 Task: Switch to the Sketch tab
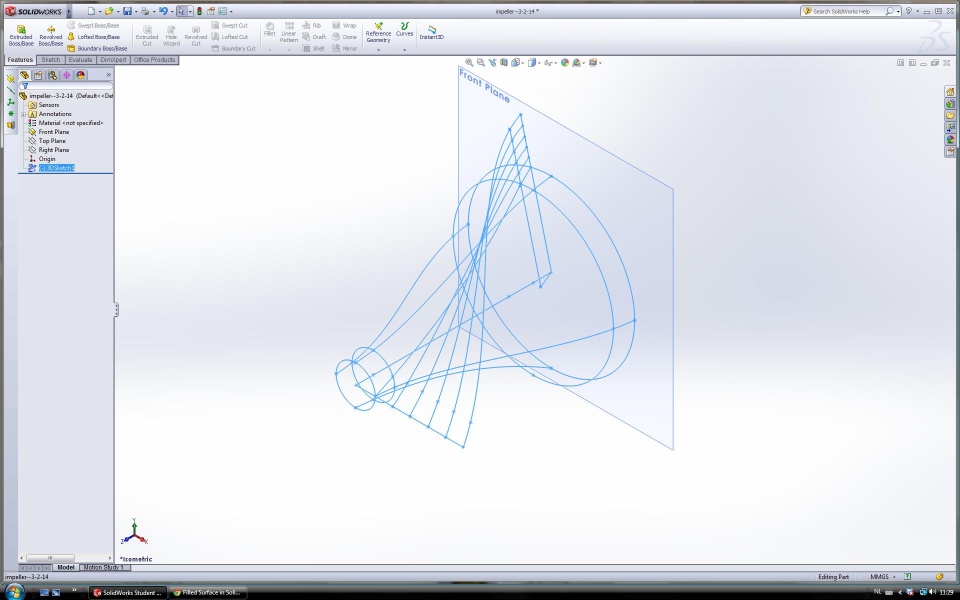coord(50,60)
